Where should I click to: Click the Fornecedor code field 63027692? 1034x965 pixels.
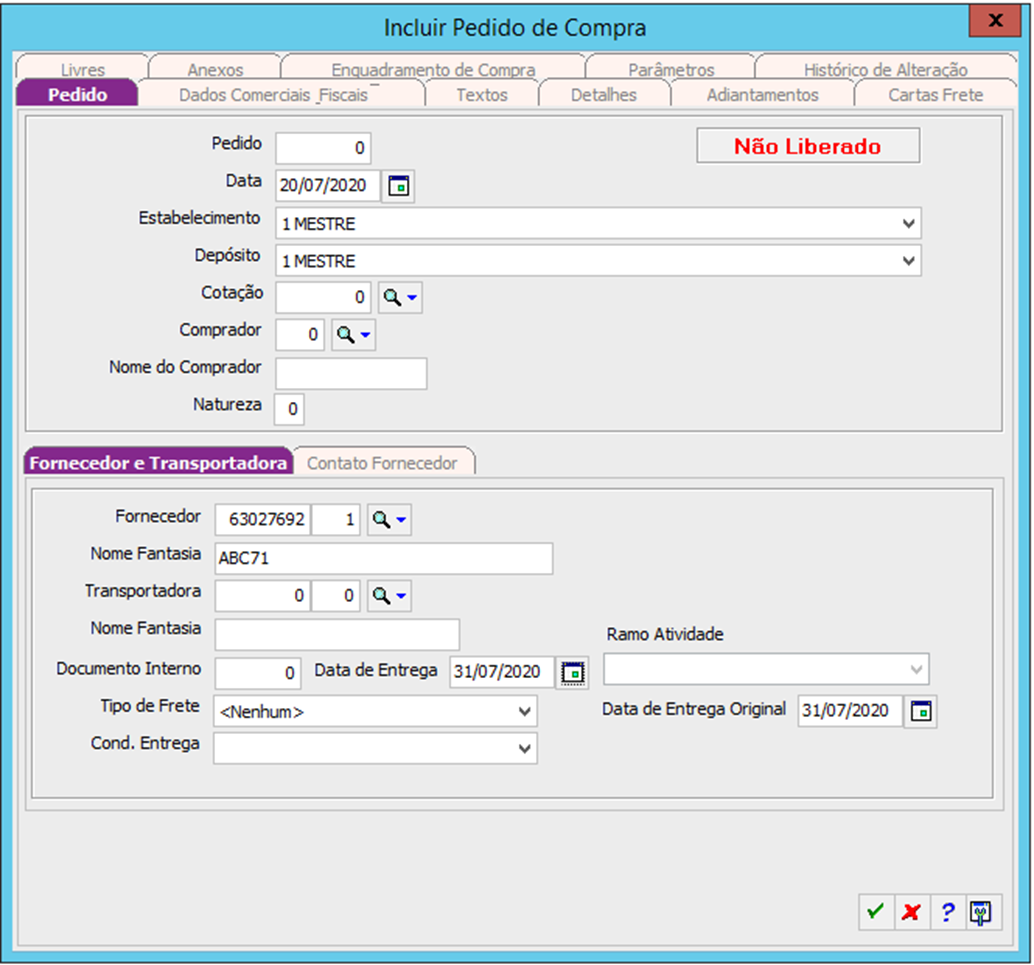(x=262, y=520)
